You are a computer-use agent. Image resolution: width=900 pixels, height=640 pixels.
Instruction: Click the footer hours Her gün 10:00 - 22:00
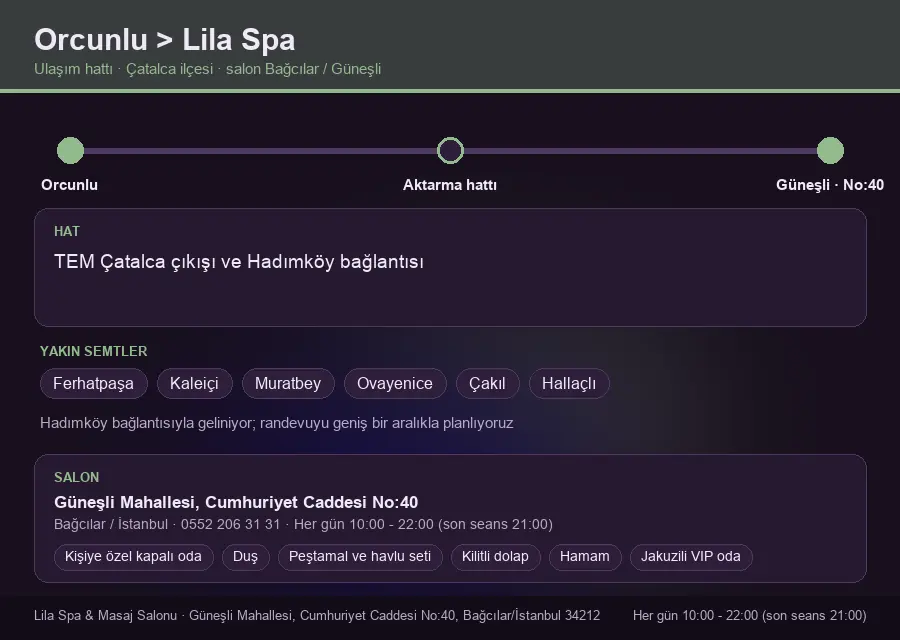pyautogui.click(x=750, y=616)
